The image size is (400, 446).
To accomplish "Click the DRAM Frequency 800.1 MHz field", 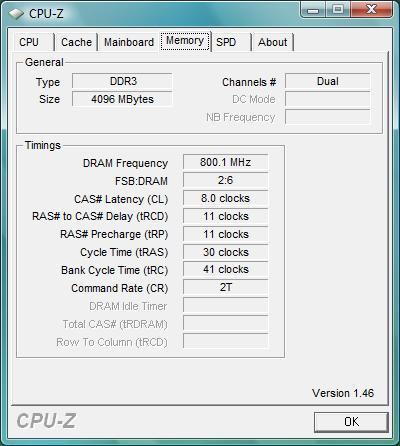I will (225, 162).
